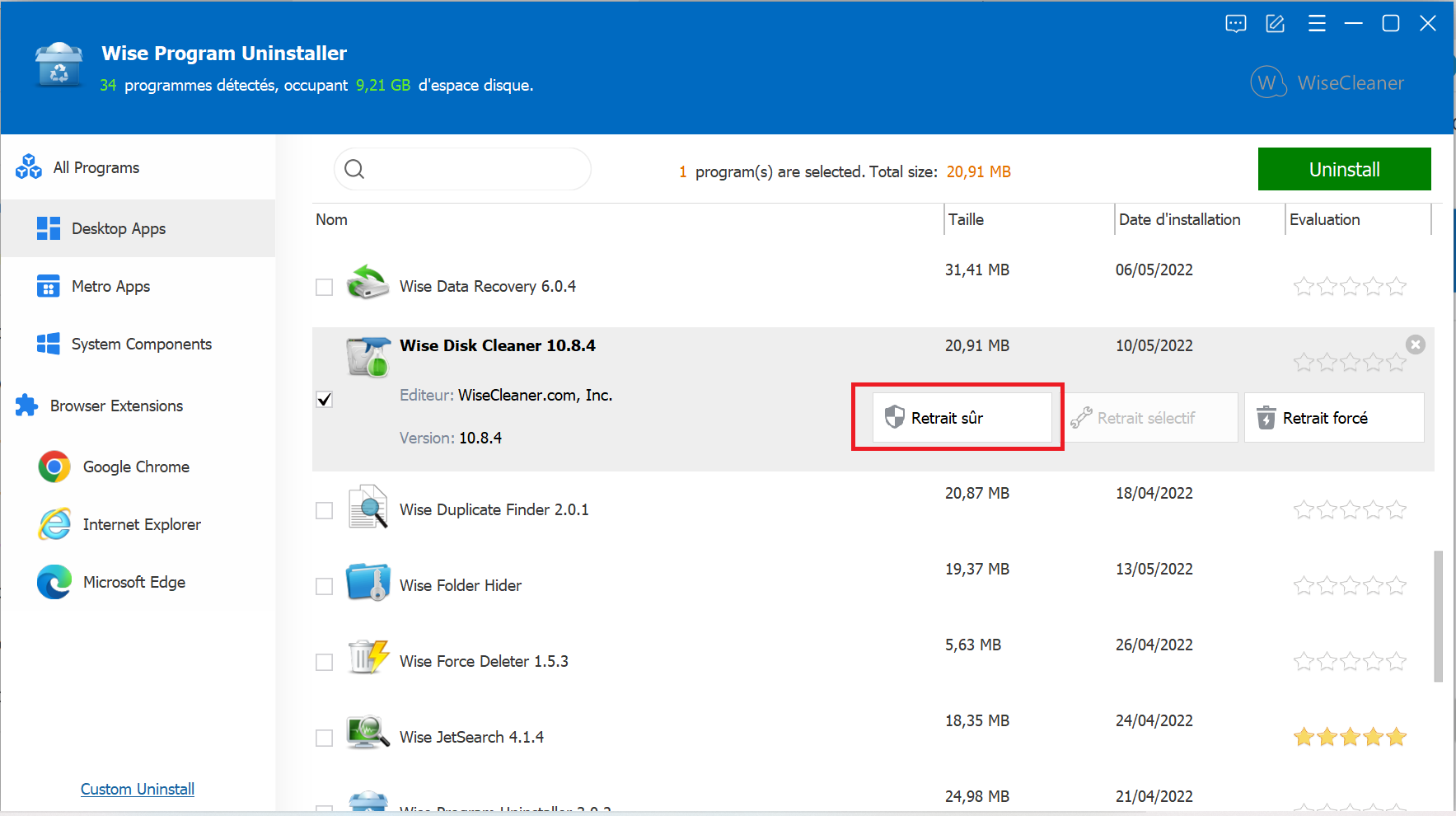This screenshot has height=816, width=1456.
Task: Rate Wise Duplicate Finder with stars
Action: pyautogui.click(x=1350, y=509)
